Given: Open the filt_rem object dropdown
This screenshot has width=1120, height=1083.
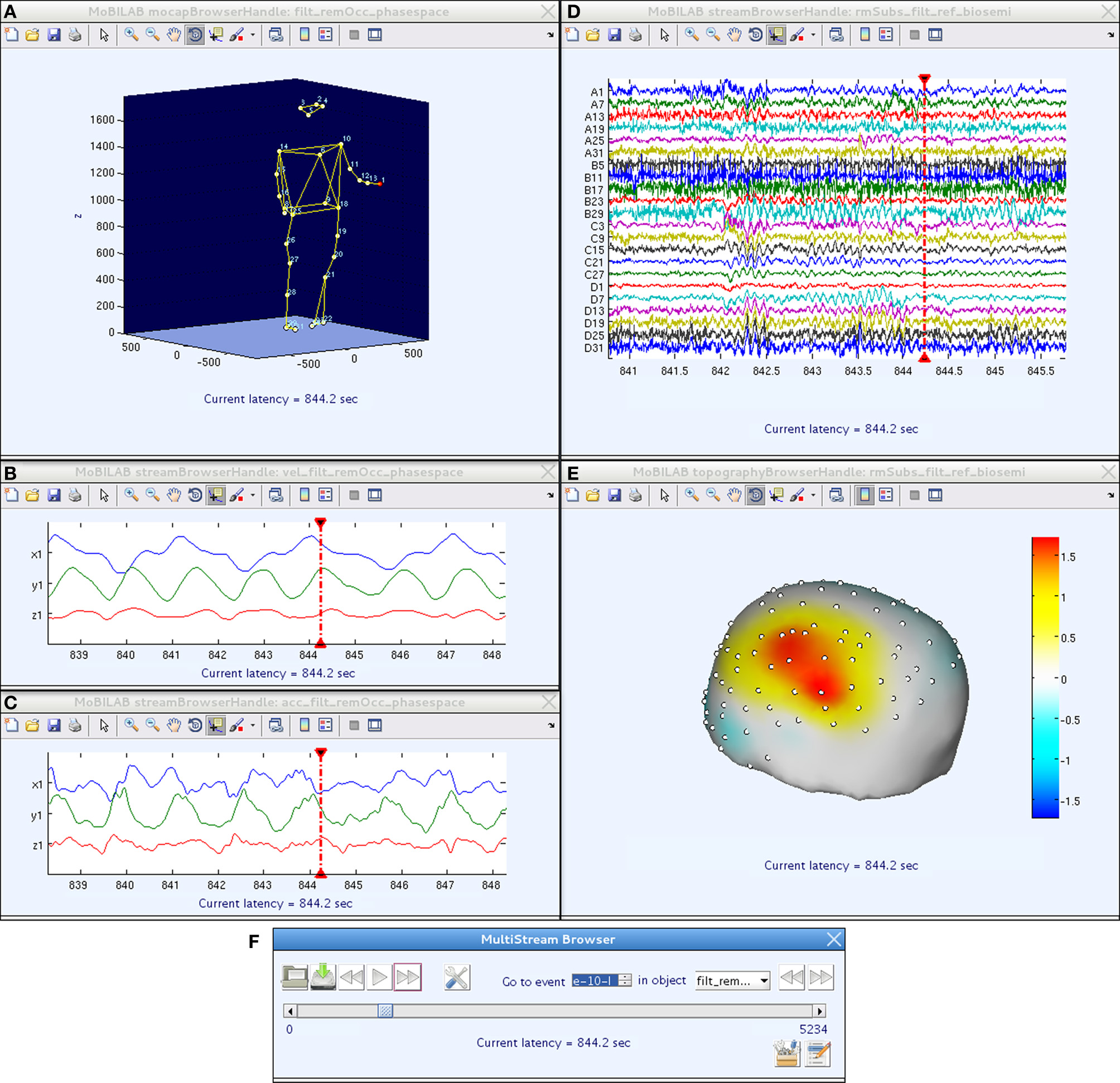Looking at the screenshot, I should pos(732,981).
